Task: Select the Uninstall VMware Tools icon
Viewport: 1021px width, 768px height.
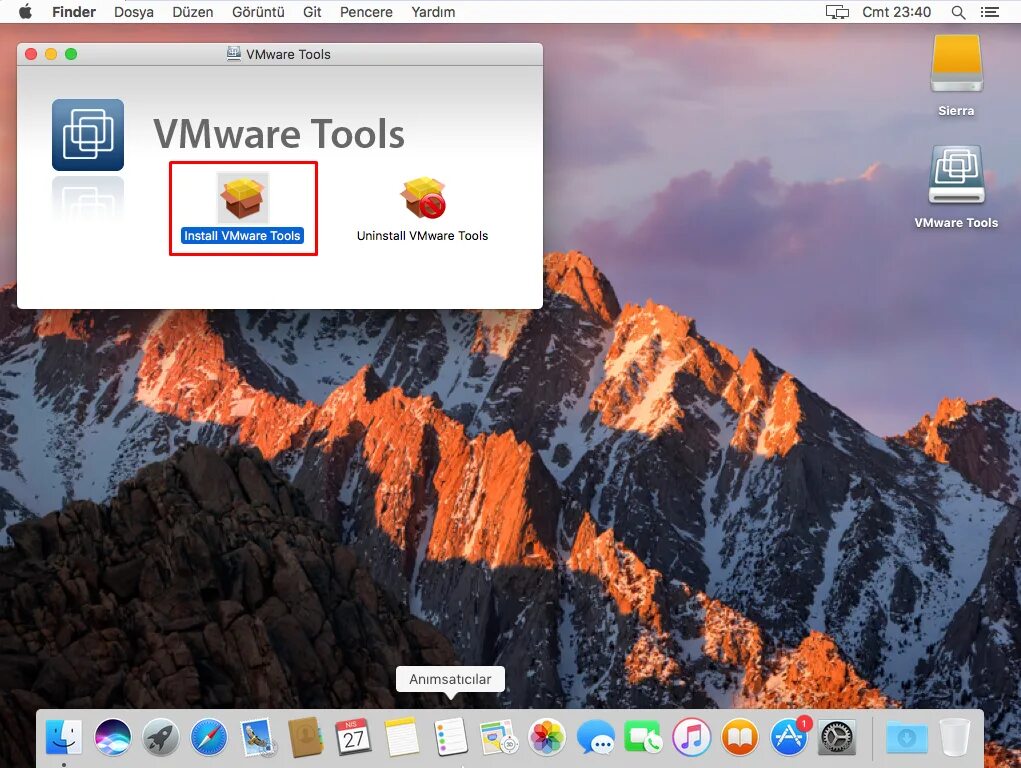Action: (422, 198)
